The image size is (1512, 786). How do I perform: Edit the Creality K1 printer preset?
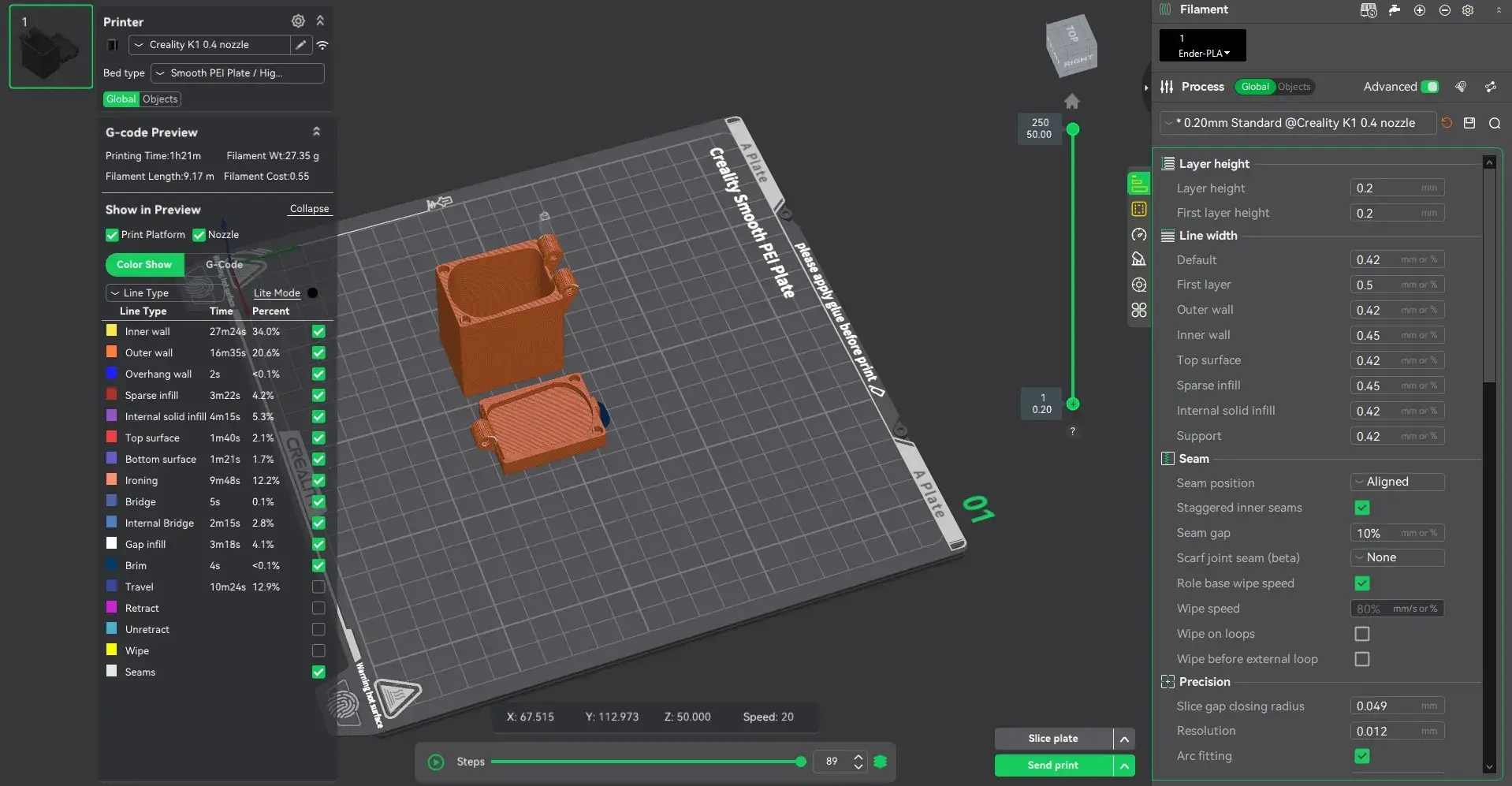[x=300, y=45]
